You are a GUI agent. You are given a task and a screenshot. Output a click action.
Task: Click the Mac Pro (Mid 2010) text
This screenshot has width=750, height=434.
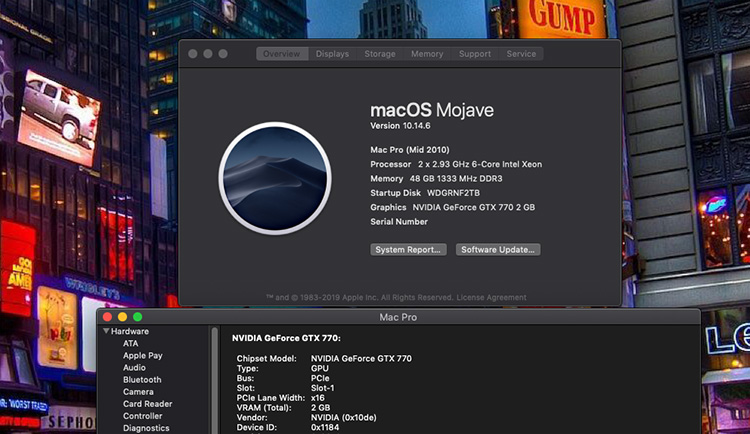409,150
